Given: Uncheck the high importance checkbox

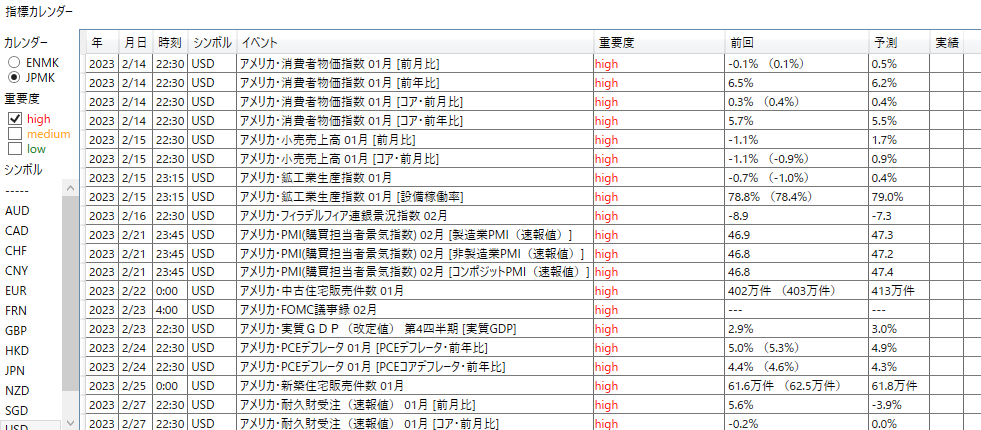Looking at the screenshot, I should pyautogui.click(x=15, y=119).
